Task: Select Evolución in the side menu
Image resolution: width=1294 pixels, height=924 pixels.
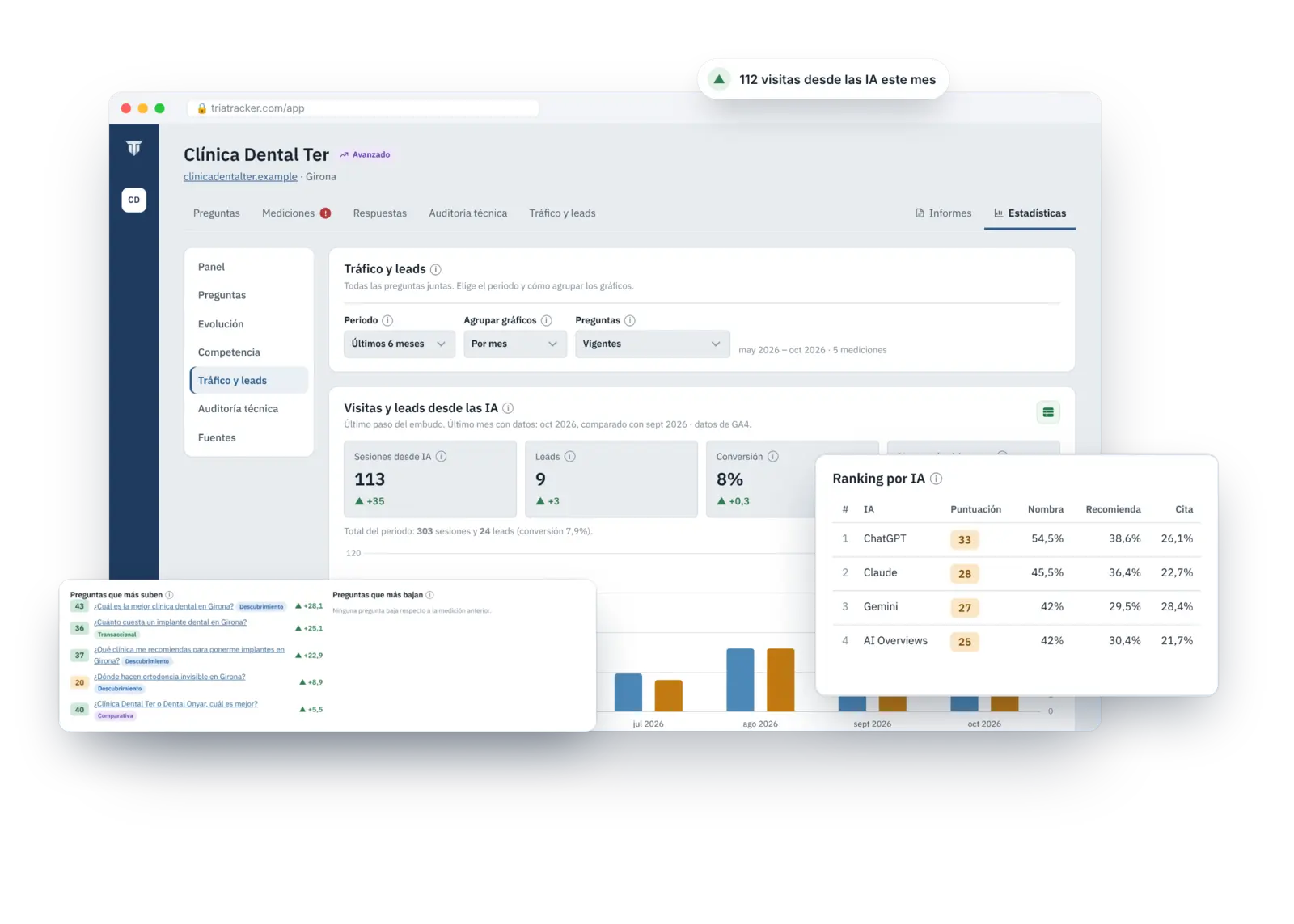Action: (221, 324)
